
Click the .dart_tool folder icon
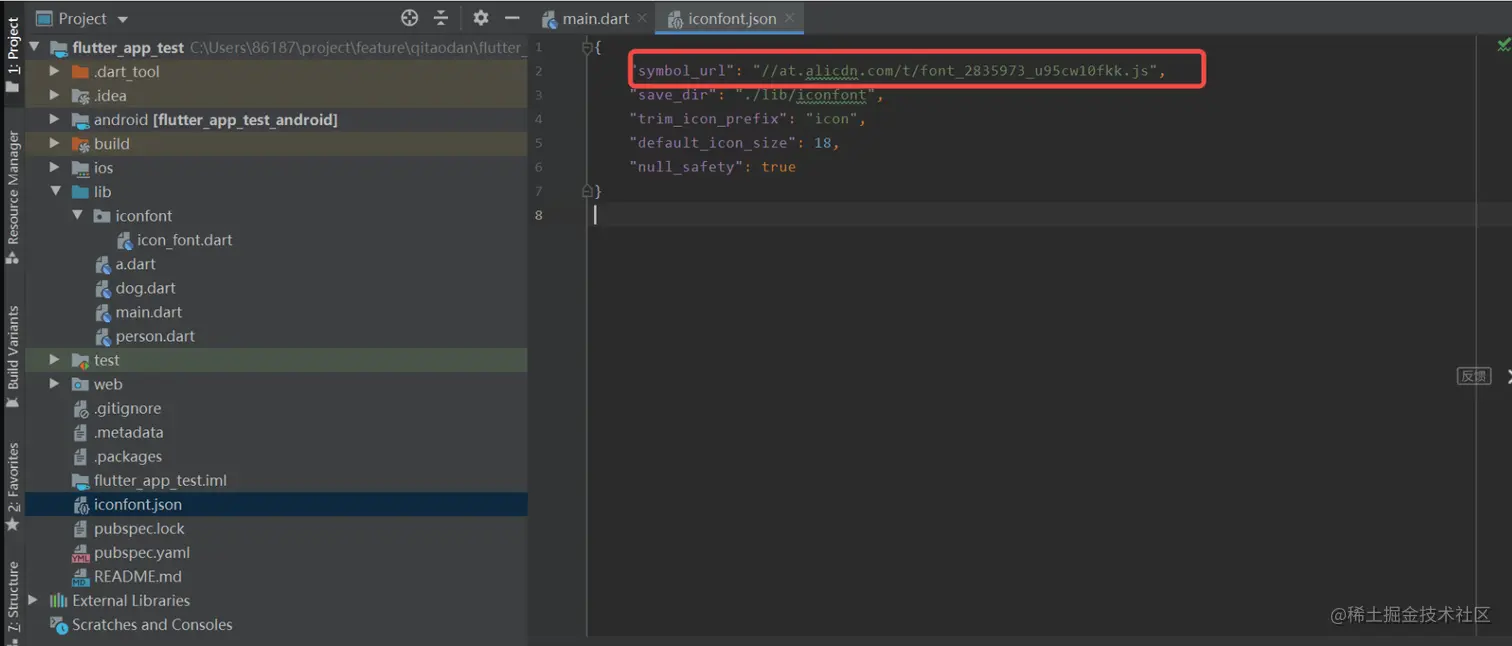pos(81,71)
